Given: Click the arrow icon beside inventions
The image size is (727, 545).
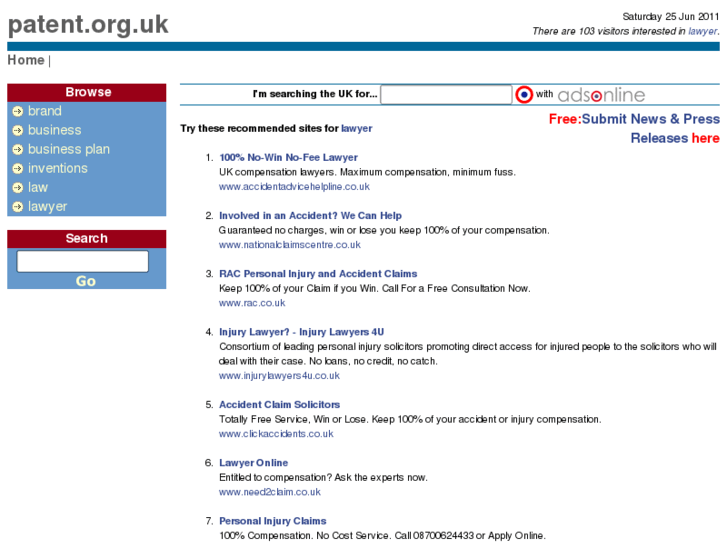Looking at the screenshot, I should click(18, 168).
